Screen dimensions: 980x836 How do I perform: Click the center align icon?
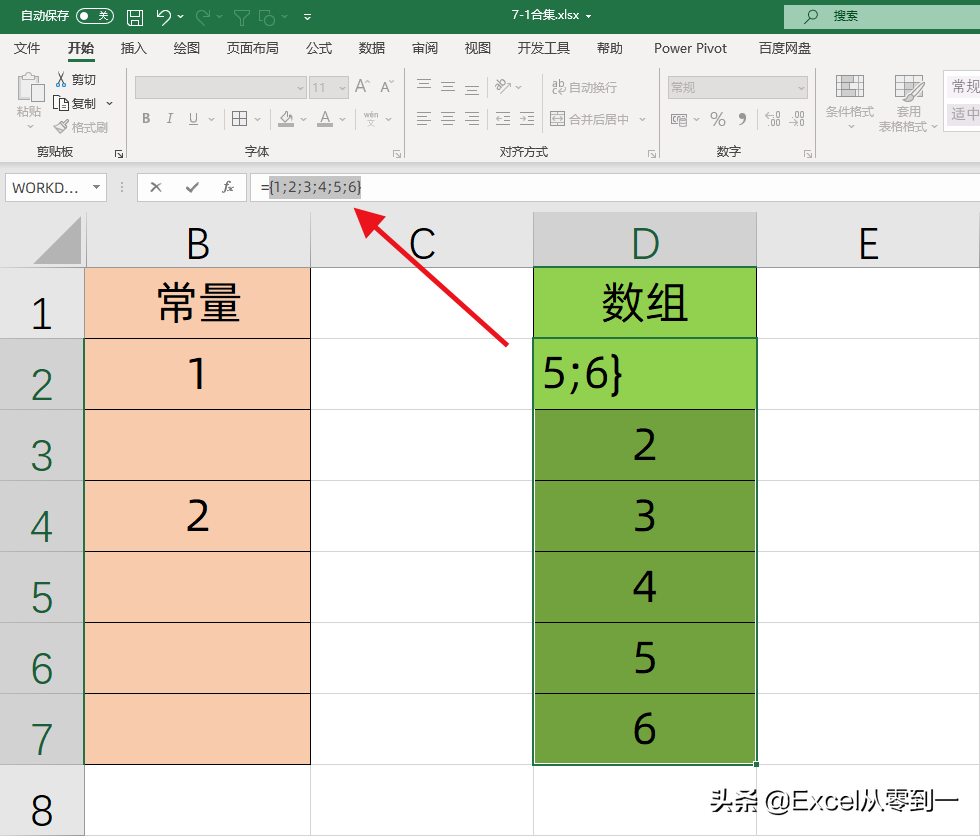click(448, 118)
